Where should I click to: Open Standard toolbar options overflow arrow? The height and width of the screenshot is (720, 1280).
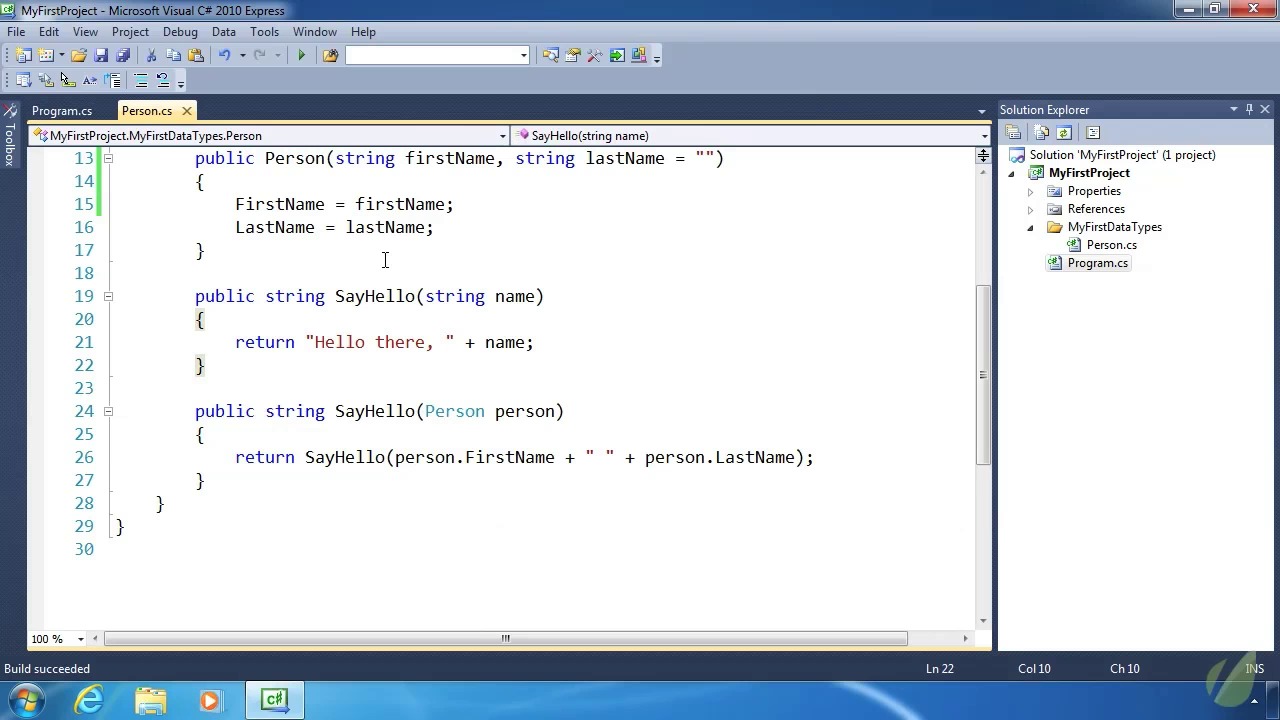click(657, 57)
